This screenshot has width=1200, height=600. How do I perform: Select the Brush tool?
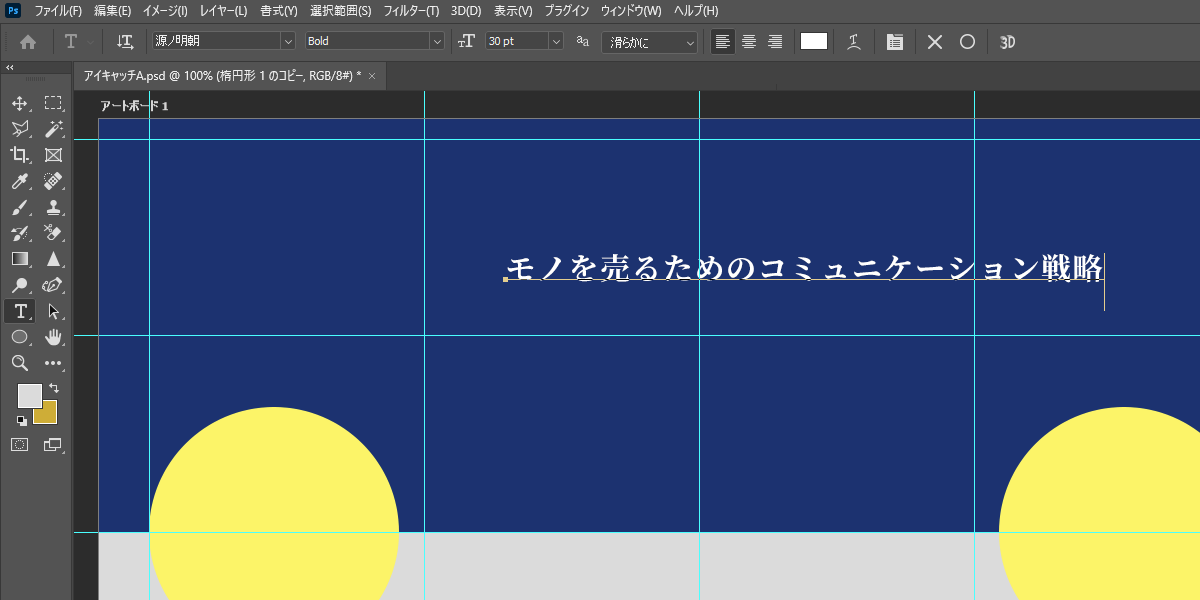click(x=19, y=207)
